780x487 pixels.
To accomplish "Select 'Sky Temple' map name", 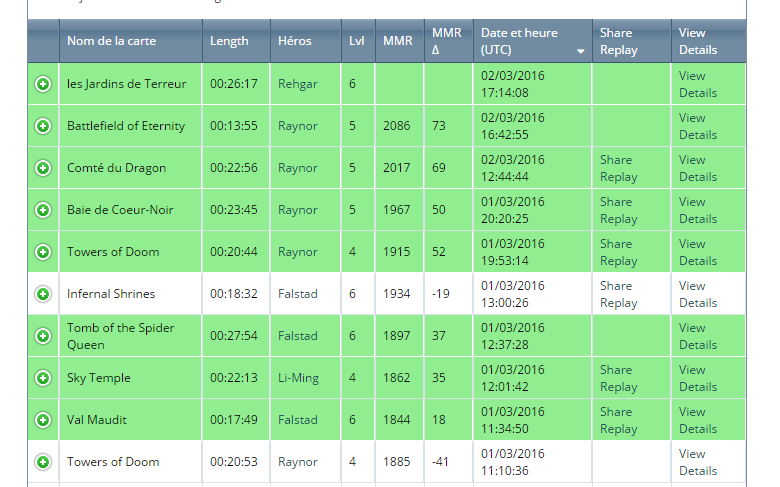I will coord(98,378).
